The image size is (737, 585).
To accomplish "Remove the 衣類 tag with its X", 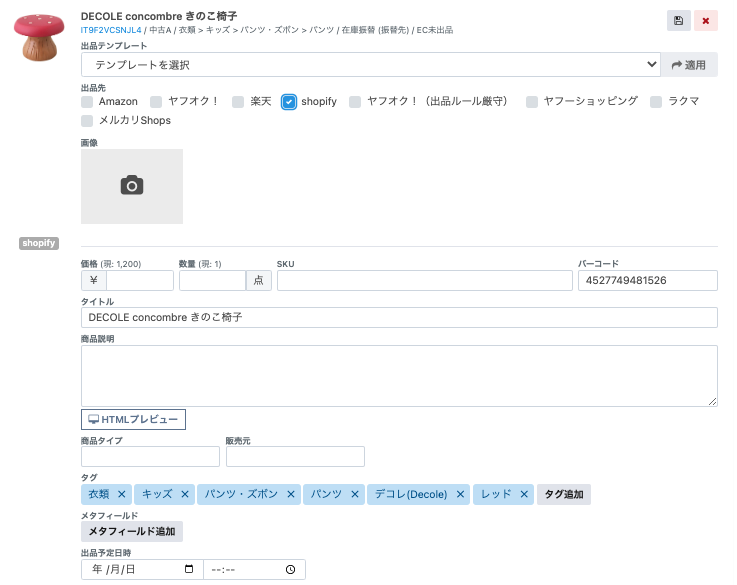I will point(121,494).
